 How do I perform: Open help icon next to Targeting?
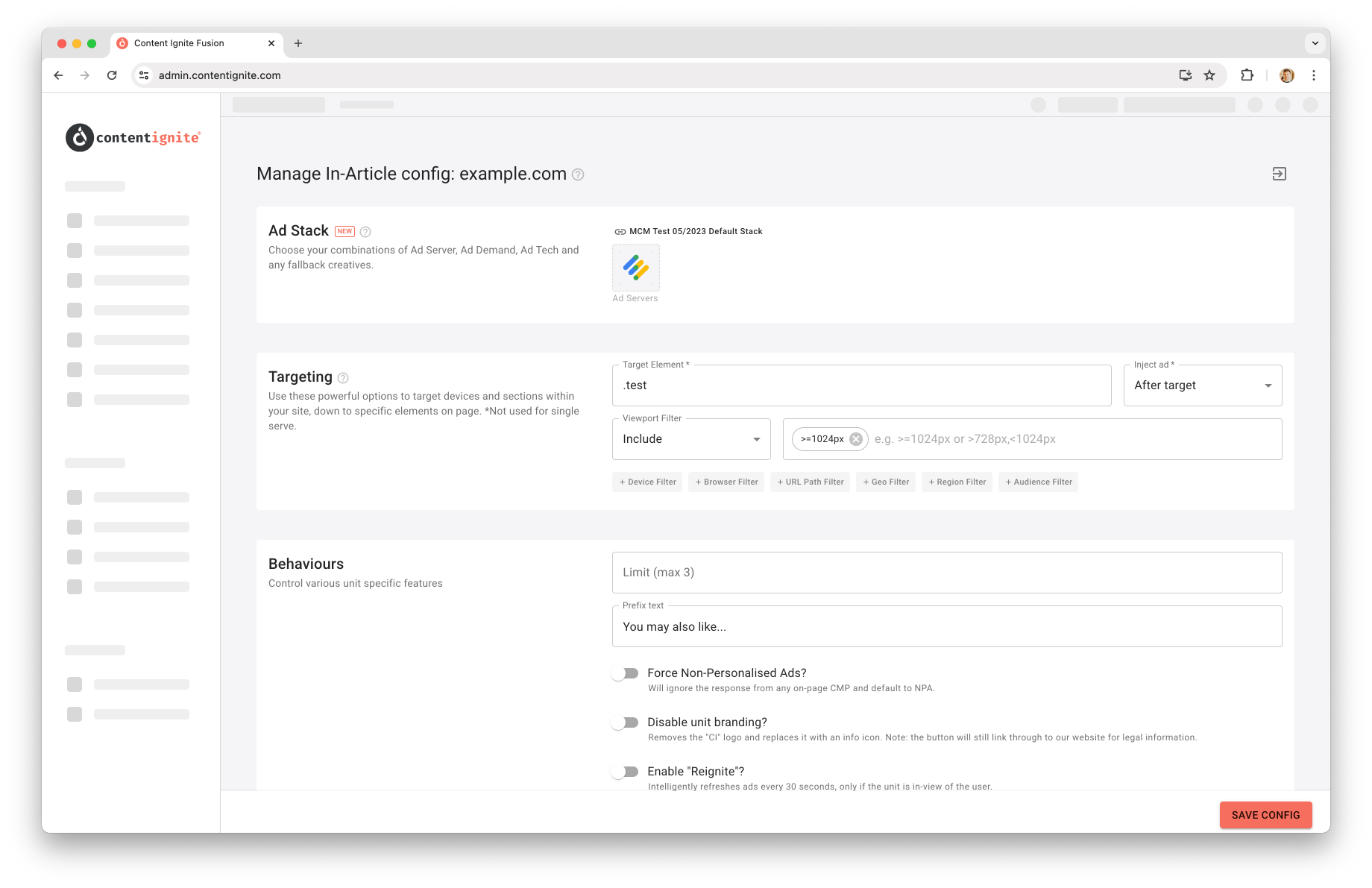point(343,378)
